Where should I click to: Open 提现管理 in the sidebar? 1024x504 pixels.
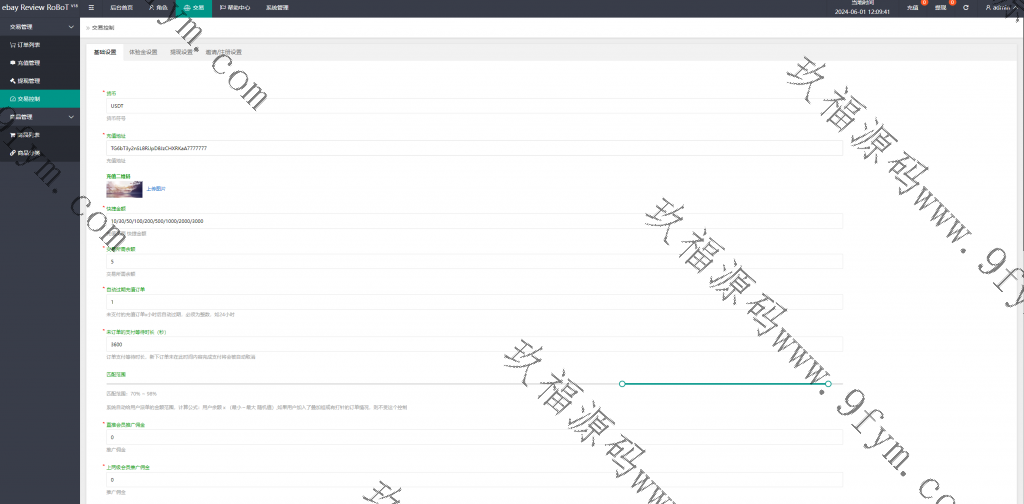click(x=26, y=80)
